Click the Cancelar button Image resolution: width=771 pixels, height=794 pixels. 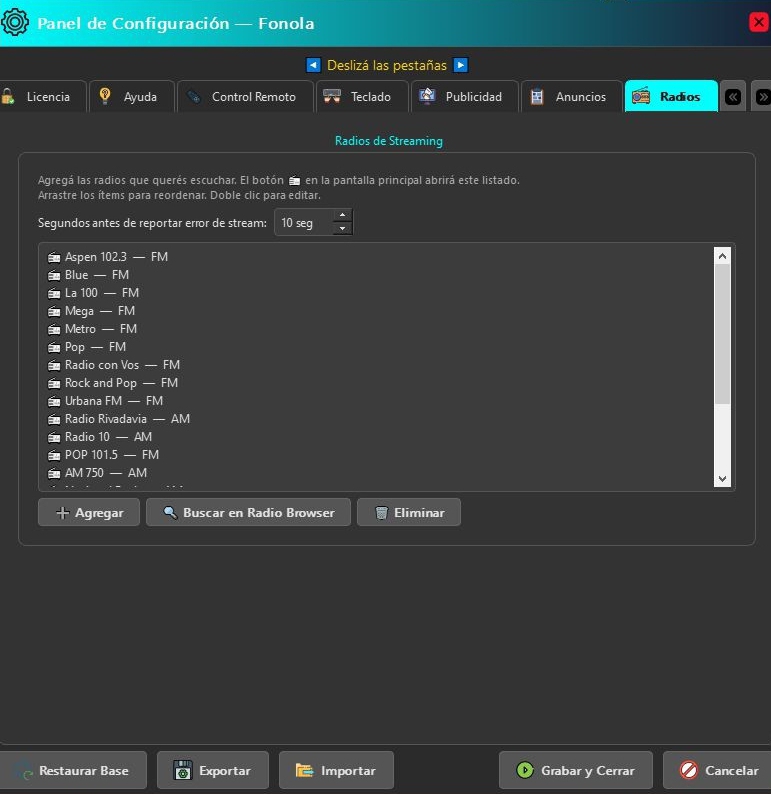click(x=717, y=770)
